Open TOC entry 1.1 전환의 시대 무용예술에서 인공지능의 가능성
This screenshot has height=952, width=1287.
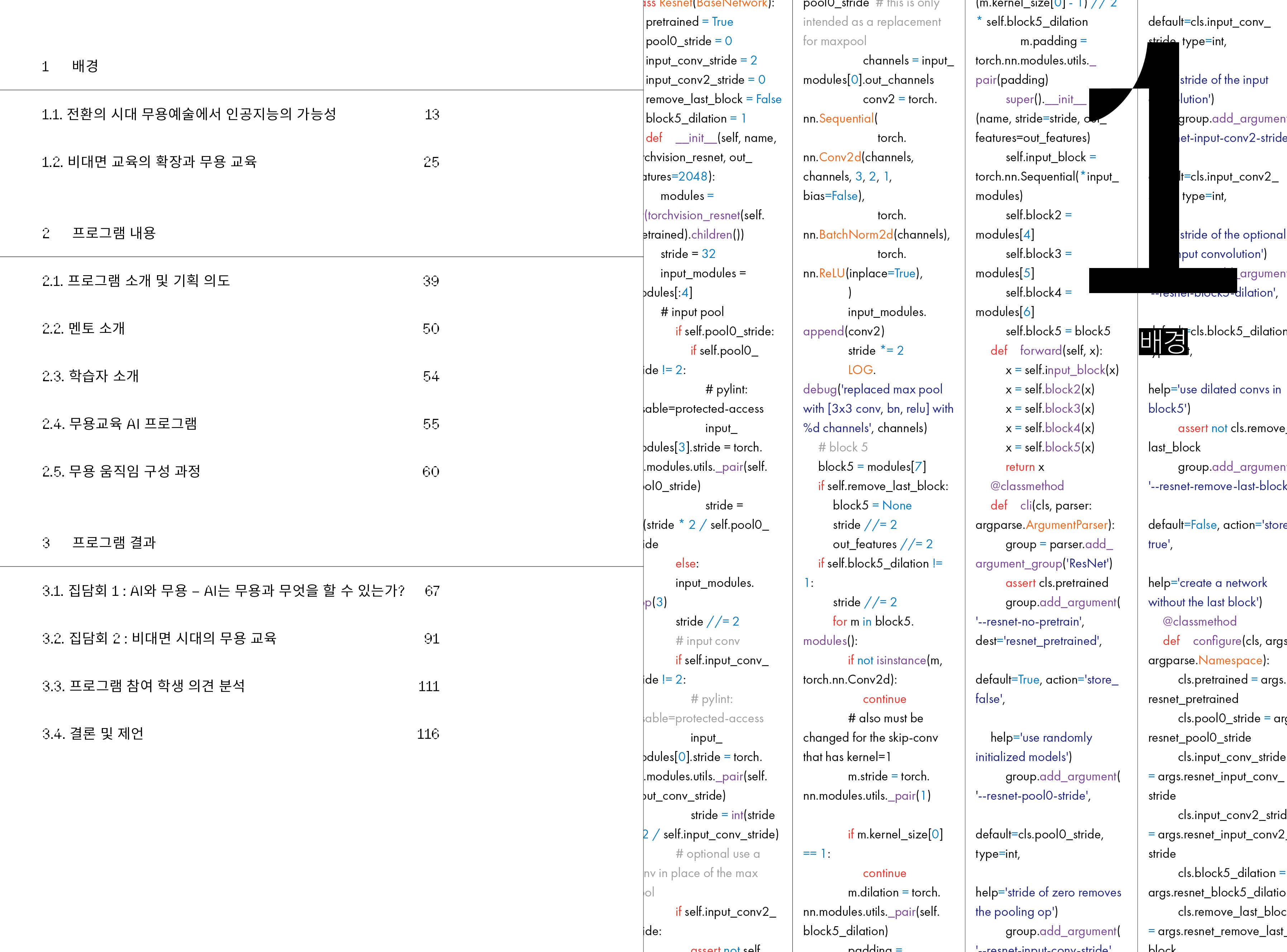coord(189,114)
